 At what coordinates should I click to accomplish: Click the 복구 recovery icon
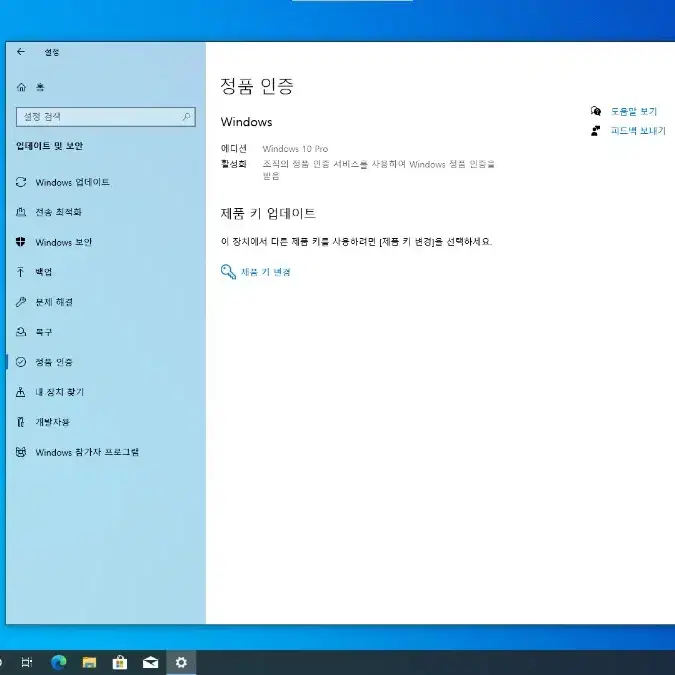coord(21,332)
